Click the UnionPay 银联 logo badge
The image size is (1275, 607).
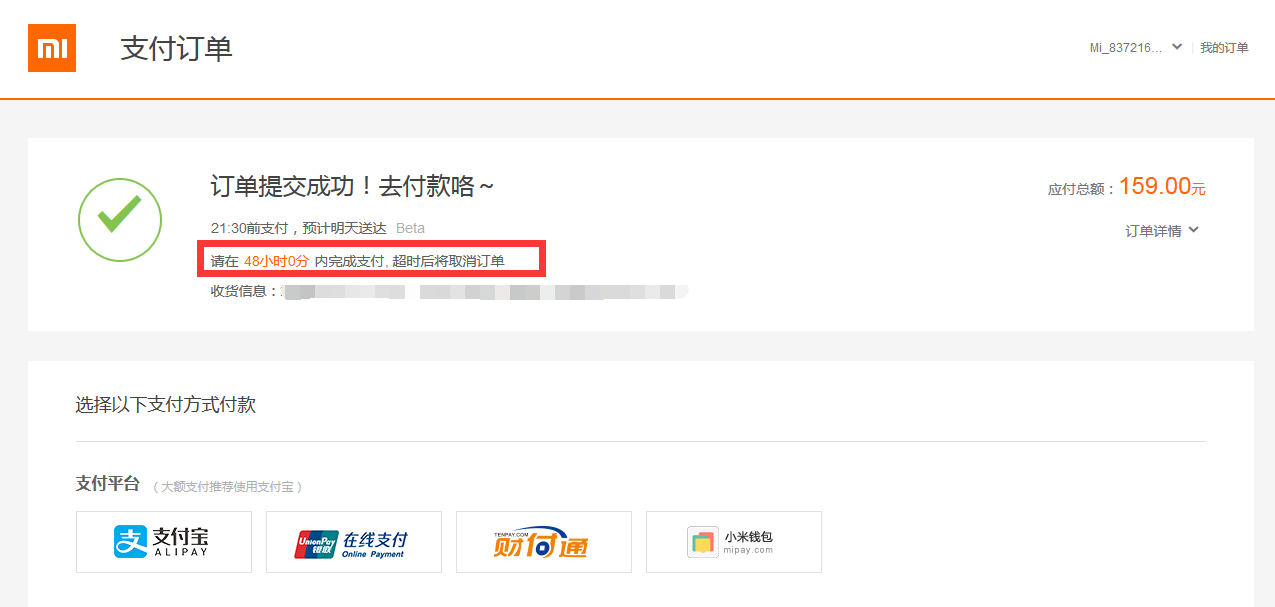(316, 543)
